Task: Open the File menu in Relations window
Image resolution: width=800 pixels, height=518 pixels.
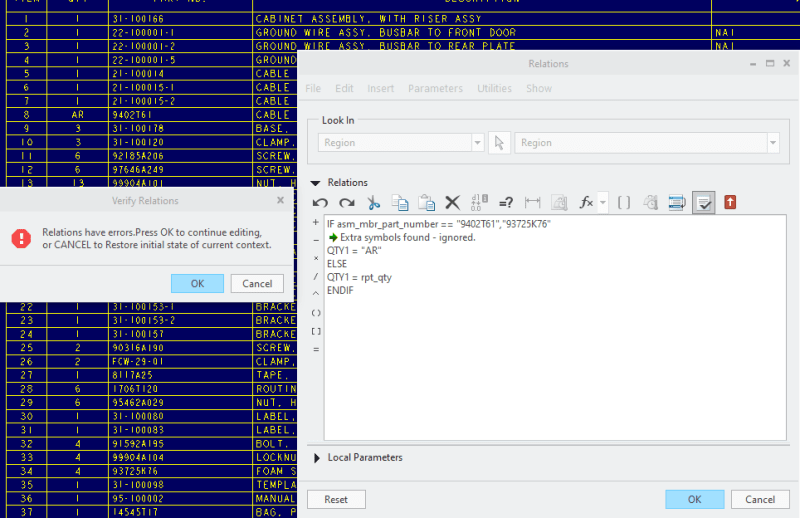Action: tap(313, 88)
